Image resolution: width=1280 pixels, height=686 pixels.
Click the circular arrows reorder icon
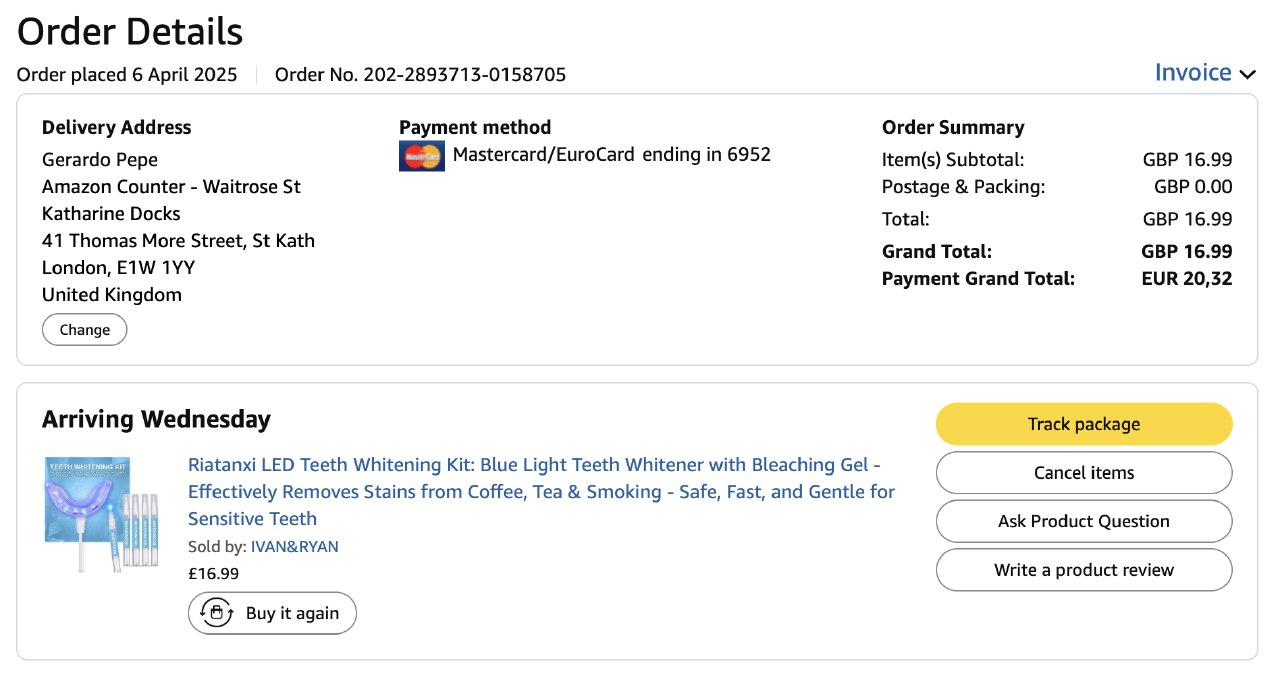pos(217,613)
